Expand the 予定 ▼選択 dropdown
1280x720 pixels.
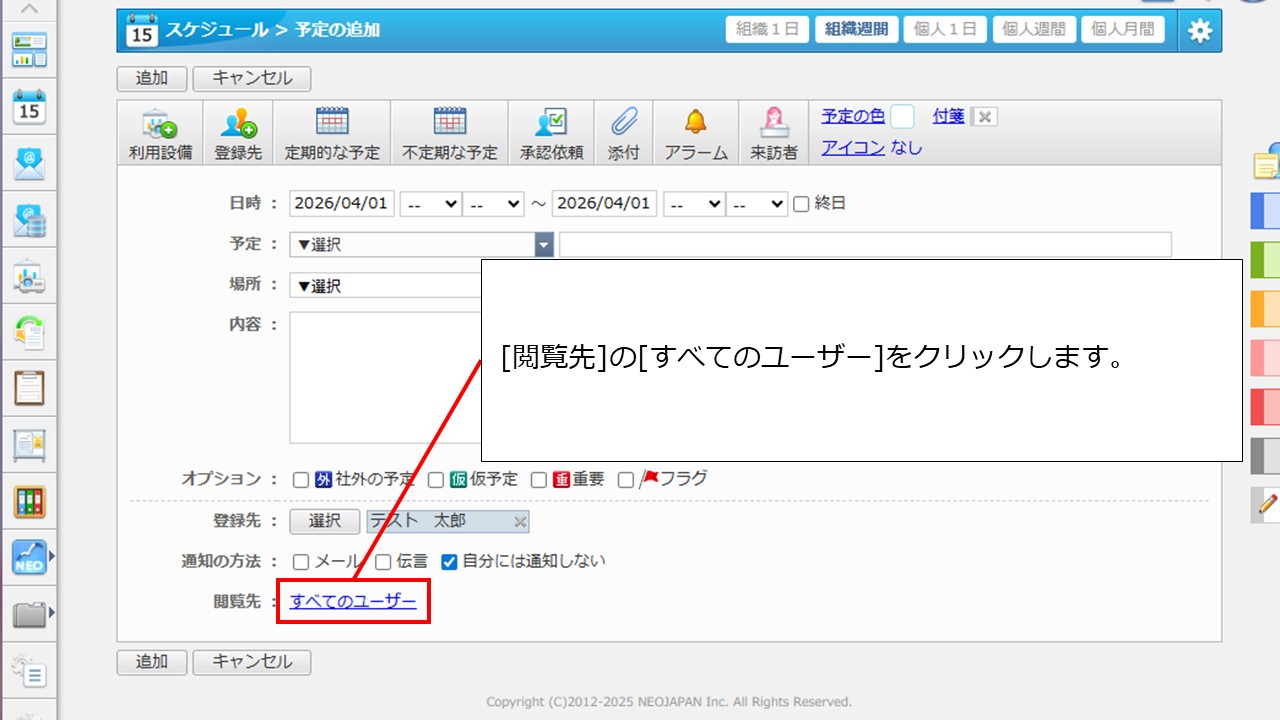click(x=543, y=245)
